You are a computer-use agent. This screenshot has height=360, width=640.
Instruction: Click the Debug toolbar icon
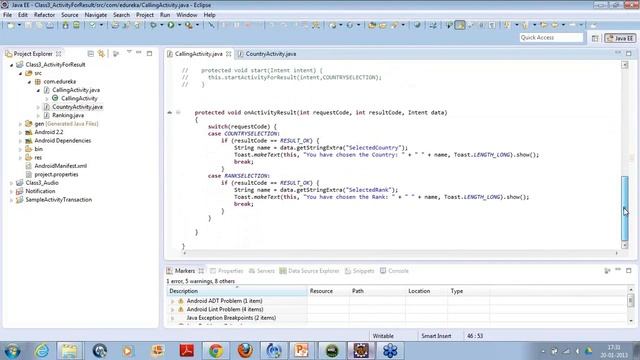[153, 25]
